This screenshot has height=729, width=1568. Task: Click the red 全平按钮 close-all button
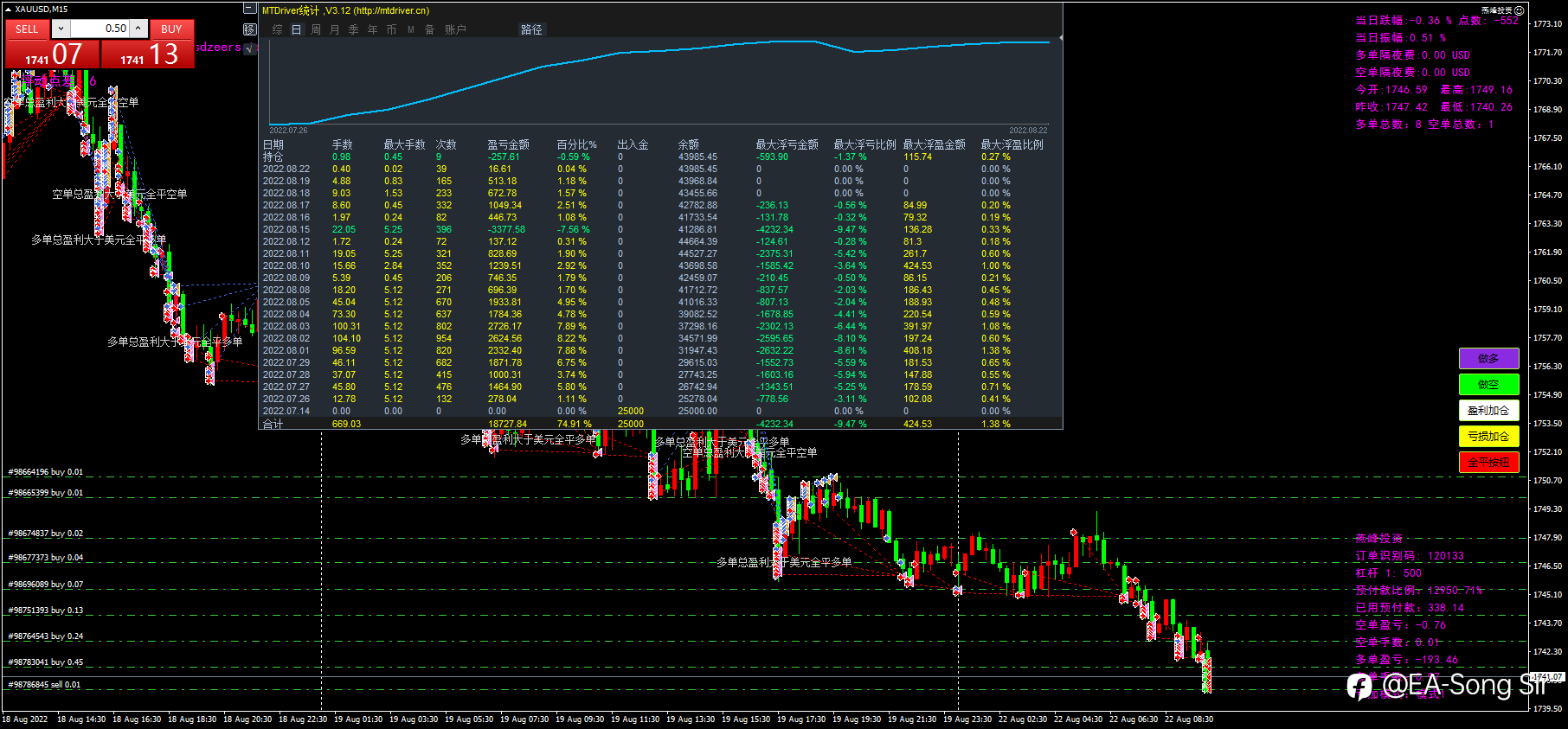[x=1488, y=463]
